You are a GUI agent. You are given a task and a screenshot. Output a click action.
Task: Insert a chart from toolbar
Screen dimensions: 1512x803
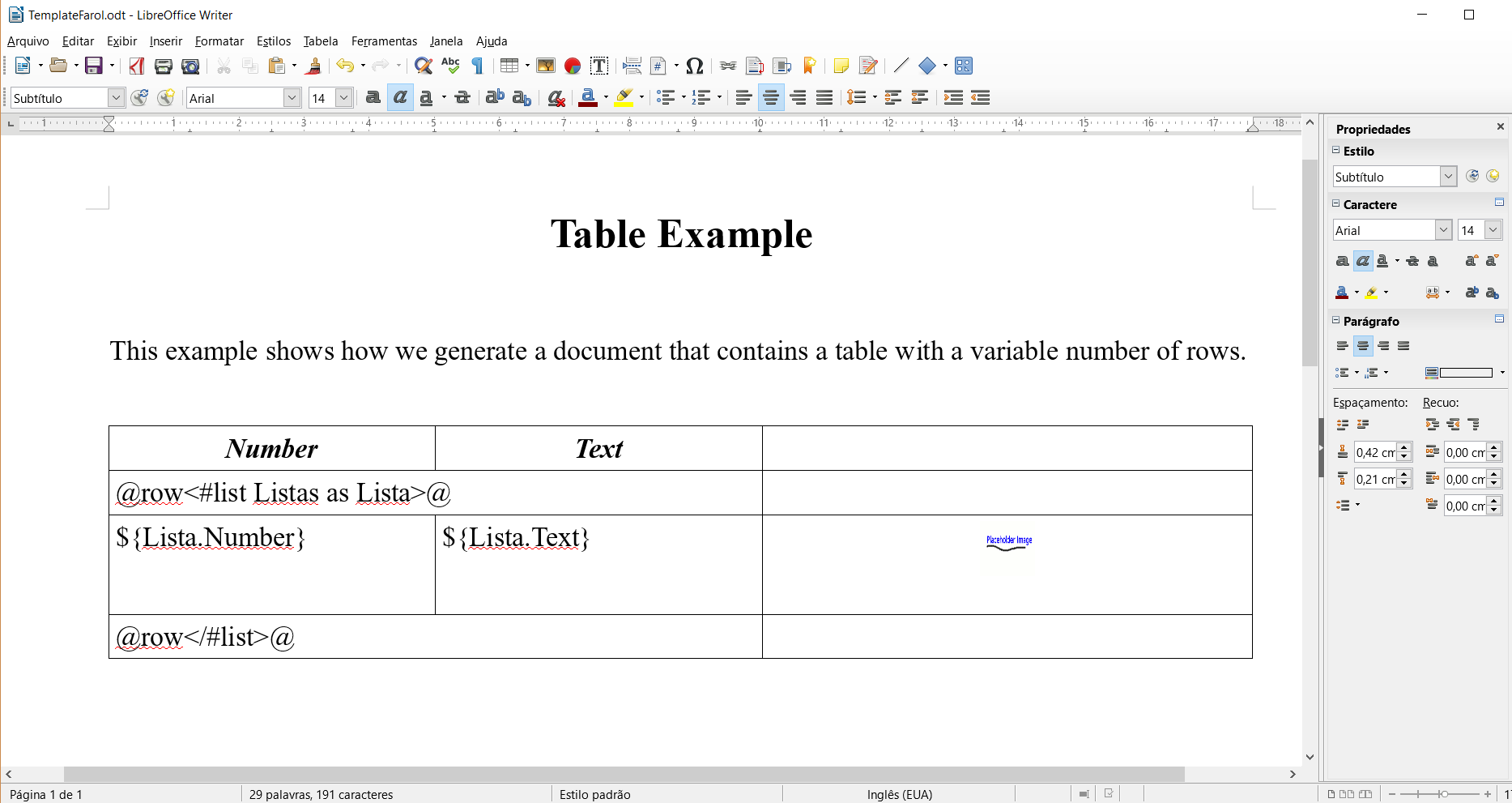(573, 66)
